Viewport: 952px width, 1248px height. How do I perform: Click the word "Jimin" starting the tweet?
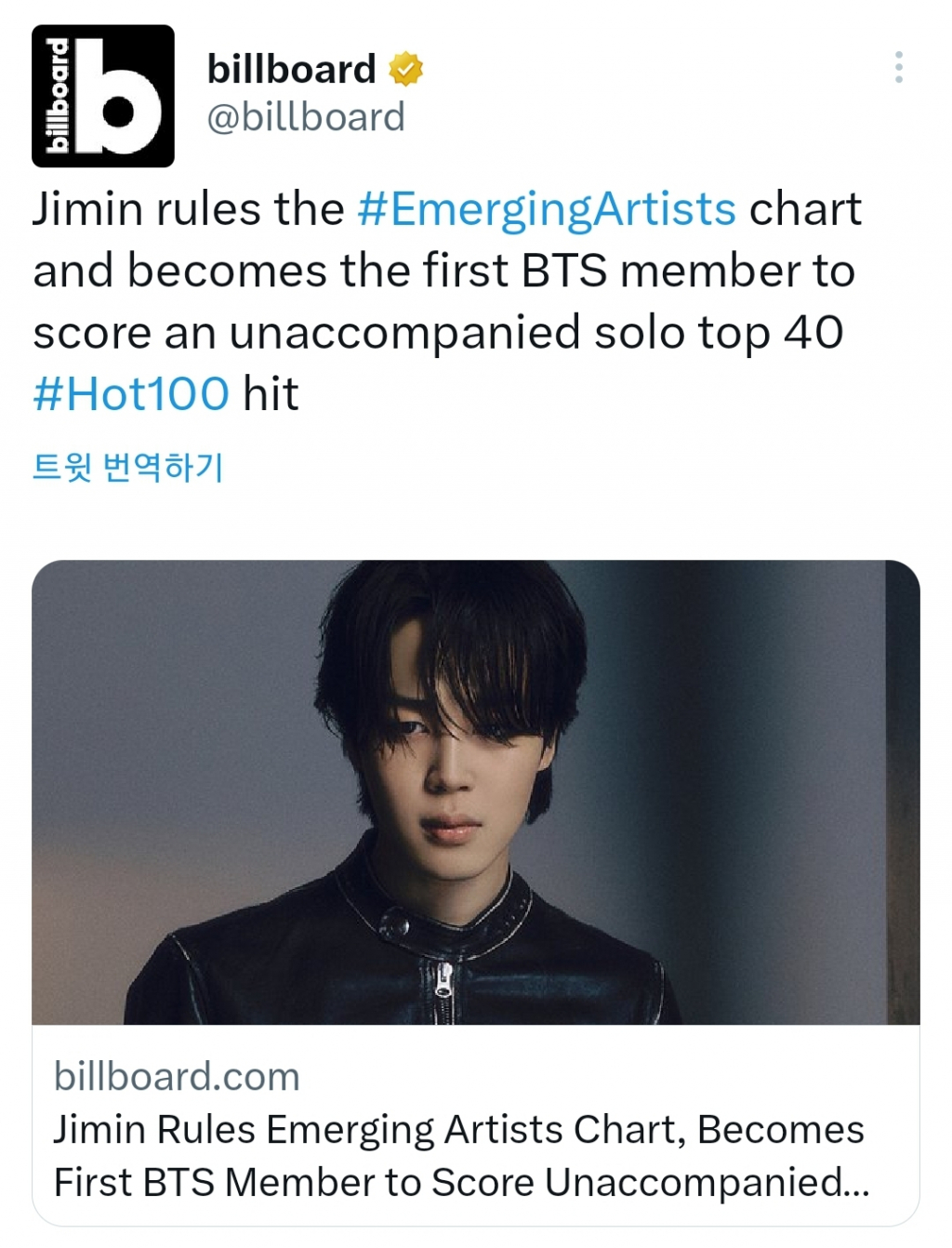(87, 209)
